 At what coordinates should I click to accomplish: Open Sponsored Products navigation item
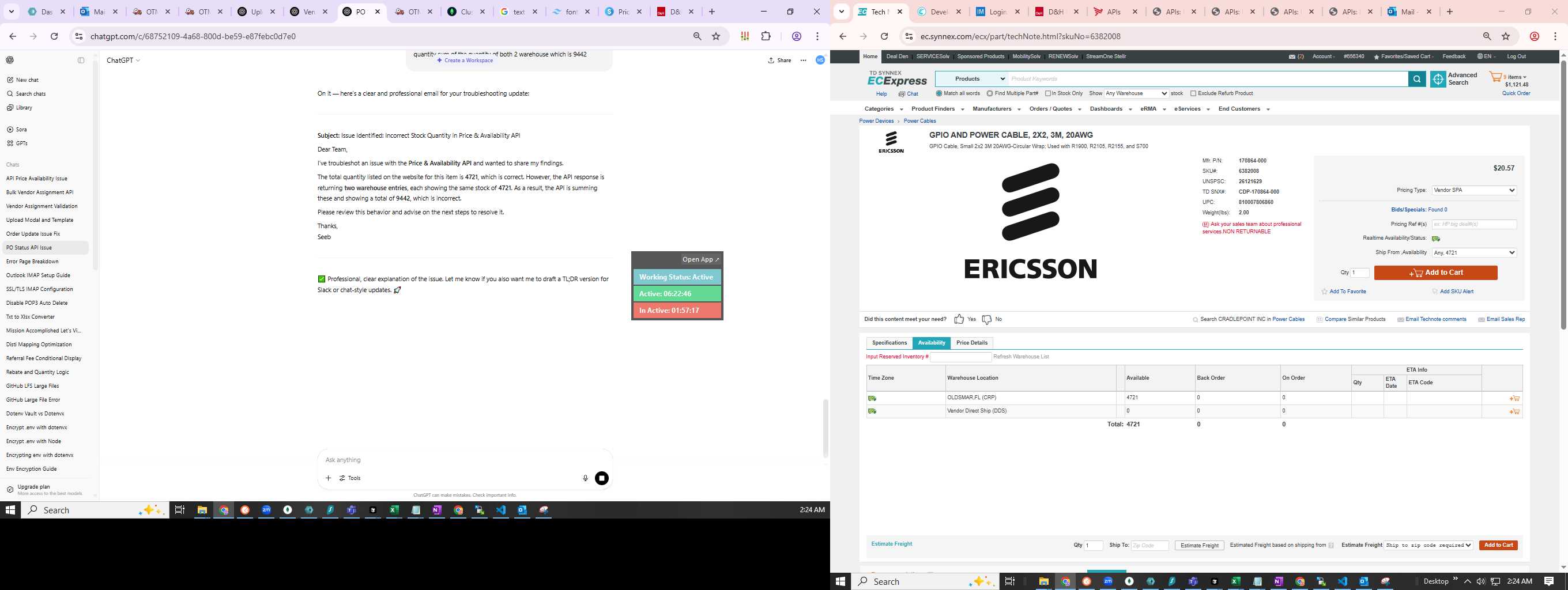(981, 56)
